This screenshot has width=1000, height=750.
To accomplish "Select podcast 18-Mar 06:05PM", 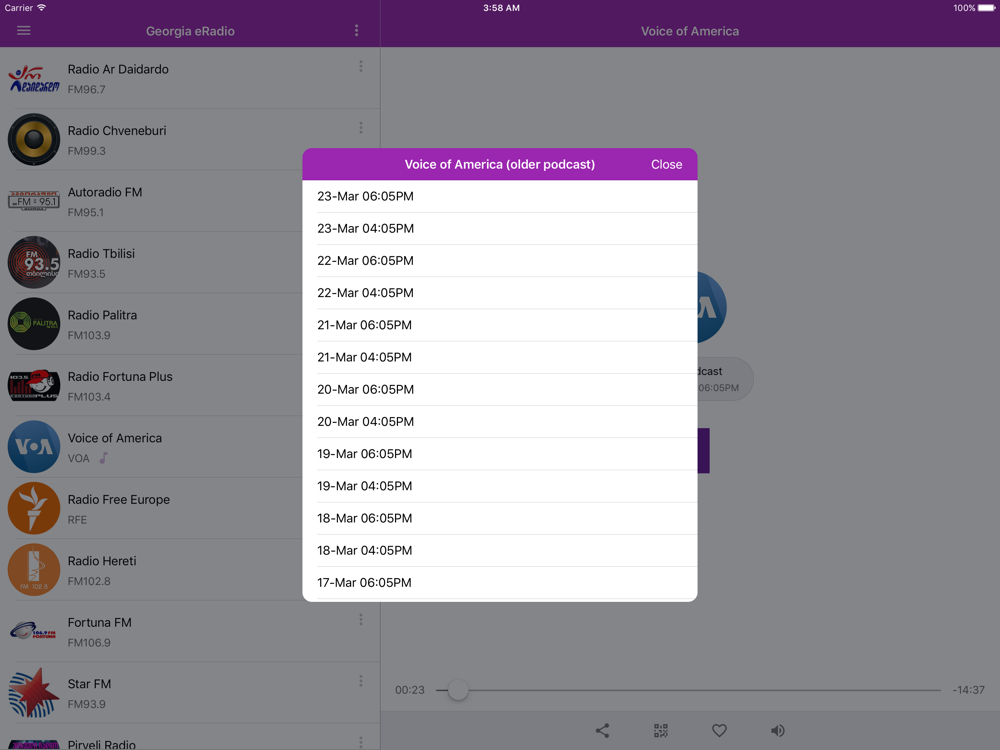I will pos(500,518).
